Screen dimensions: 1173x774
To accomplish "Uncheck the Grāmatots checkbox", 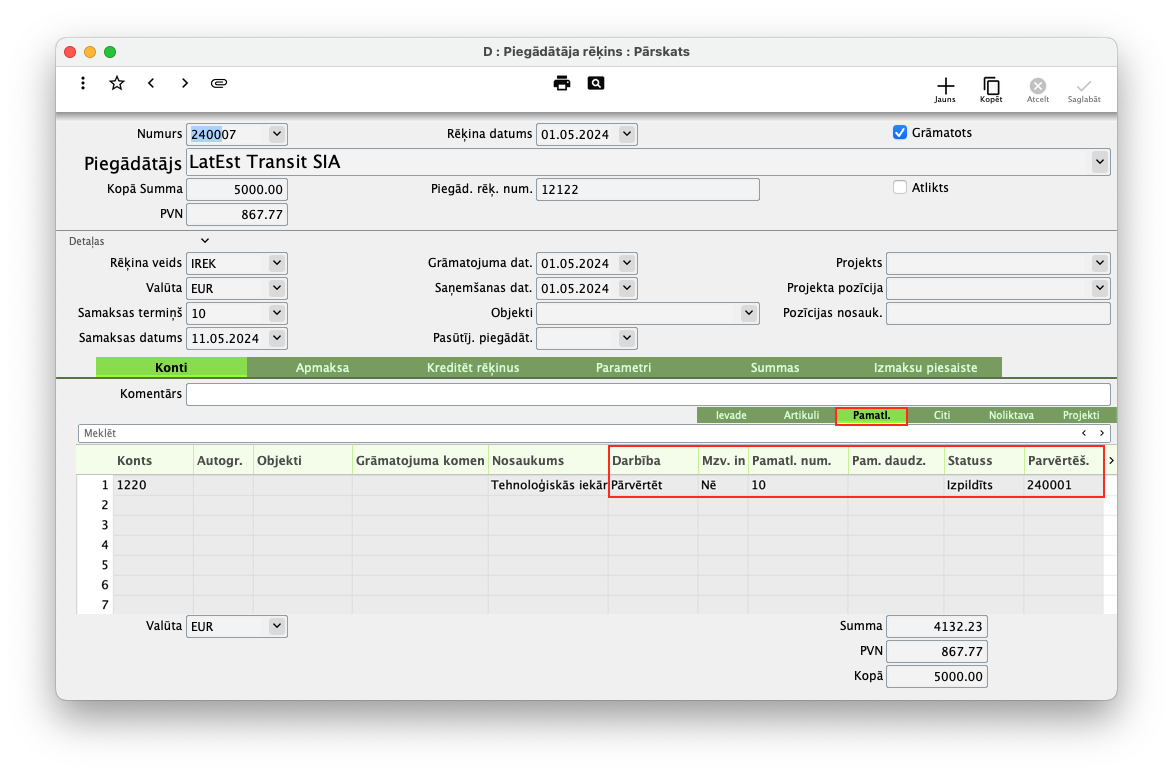I will click(x=900, y=132).
